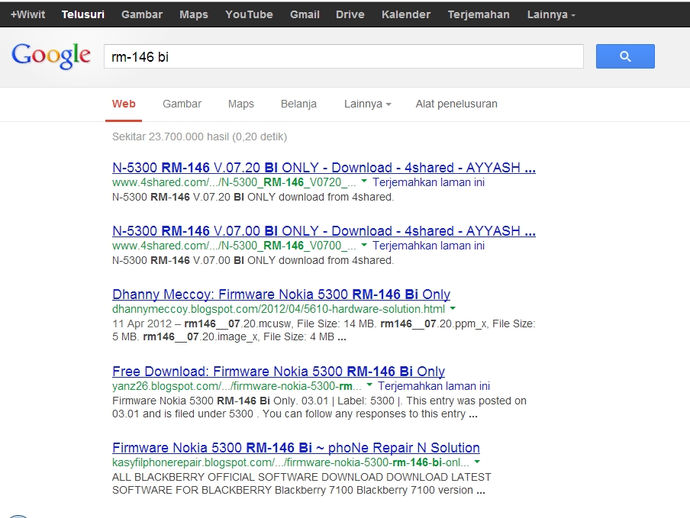This screenshot has height=518, width=690.
Task: Select the Web results tab
Action: [x=124, y=104]
